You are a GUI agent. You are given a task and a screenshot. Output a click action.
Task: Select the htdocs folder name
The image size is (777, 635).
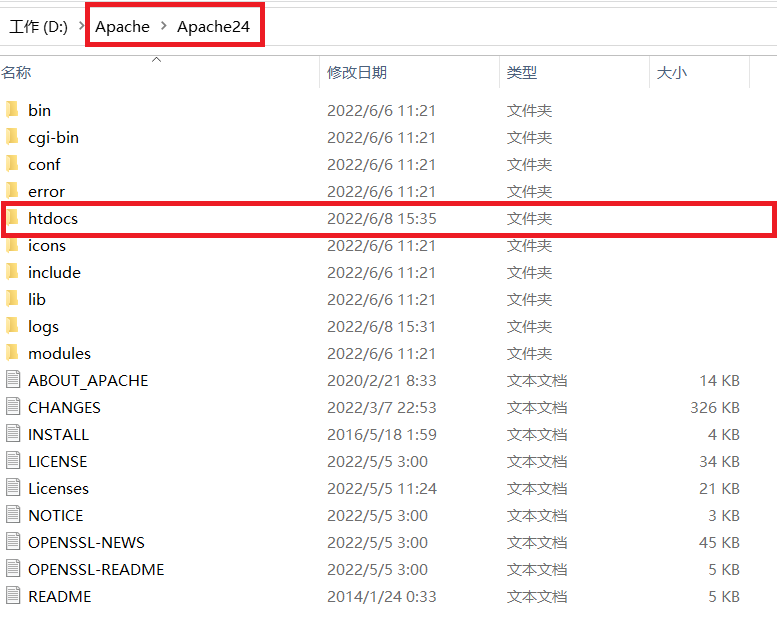click(53, 218)
